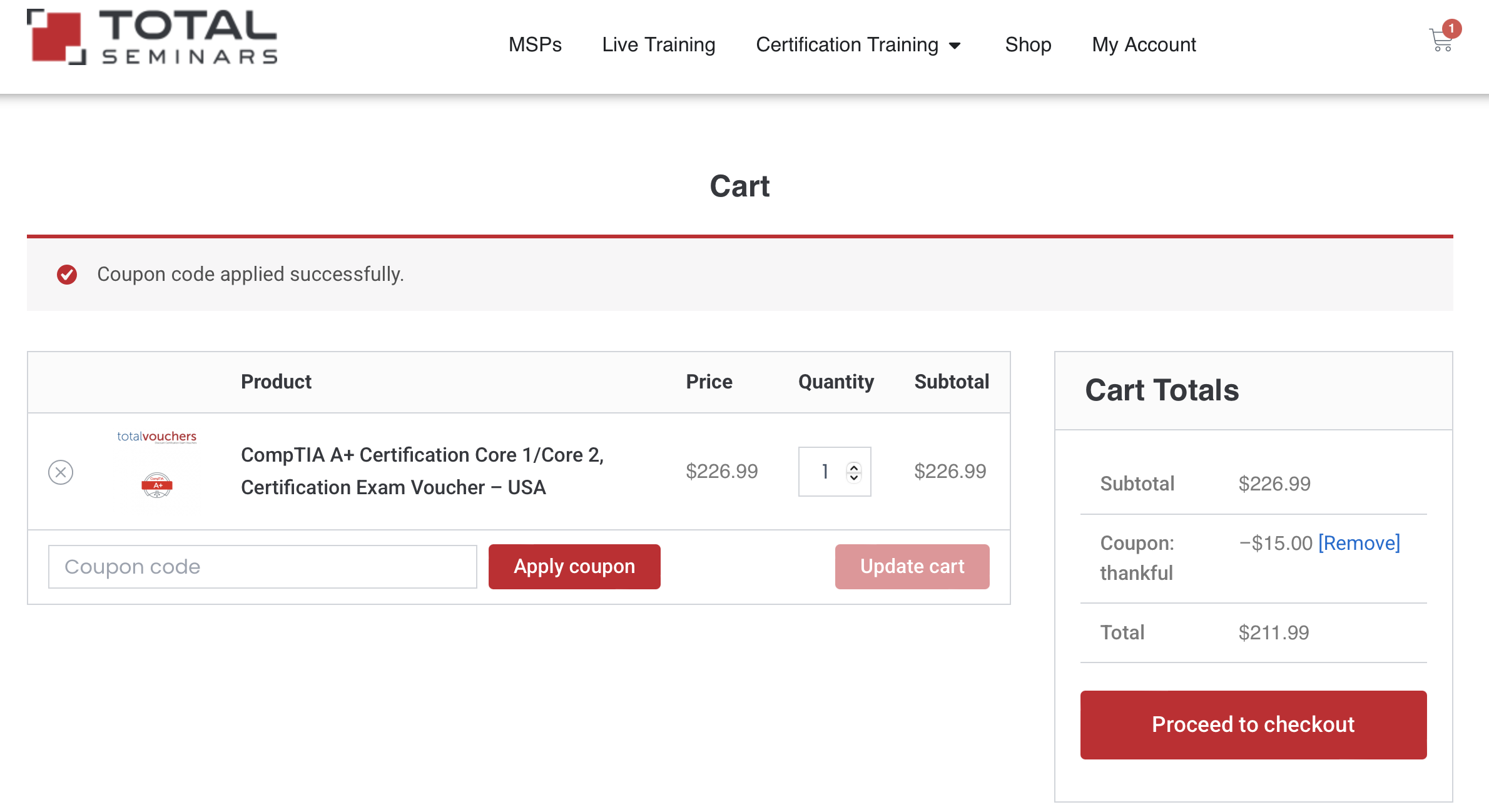
Task: Expand the Certification Training dropdown arrow
Action: coord(955,46)
